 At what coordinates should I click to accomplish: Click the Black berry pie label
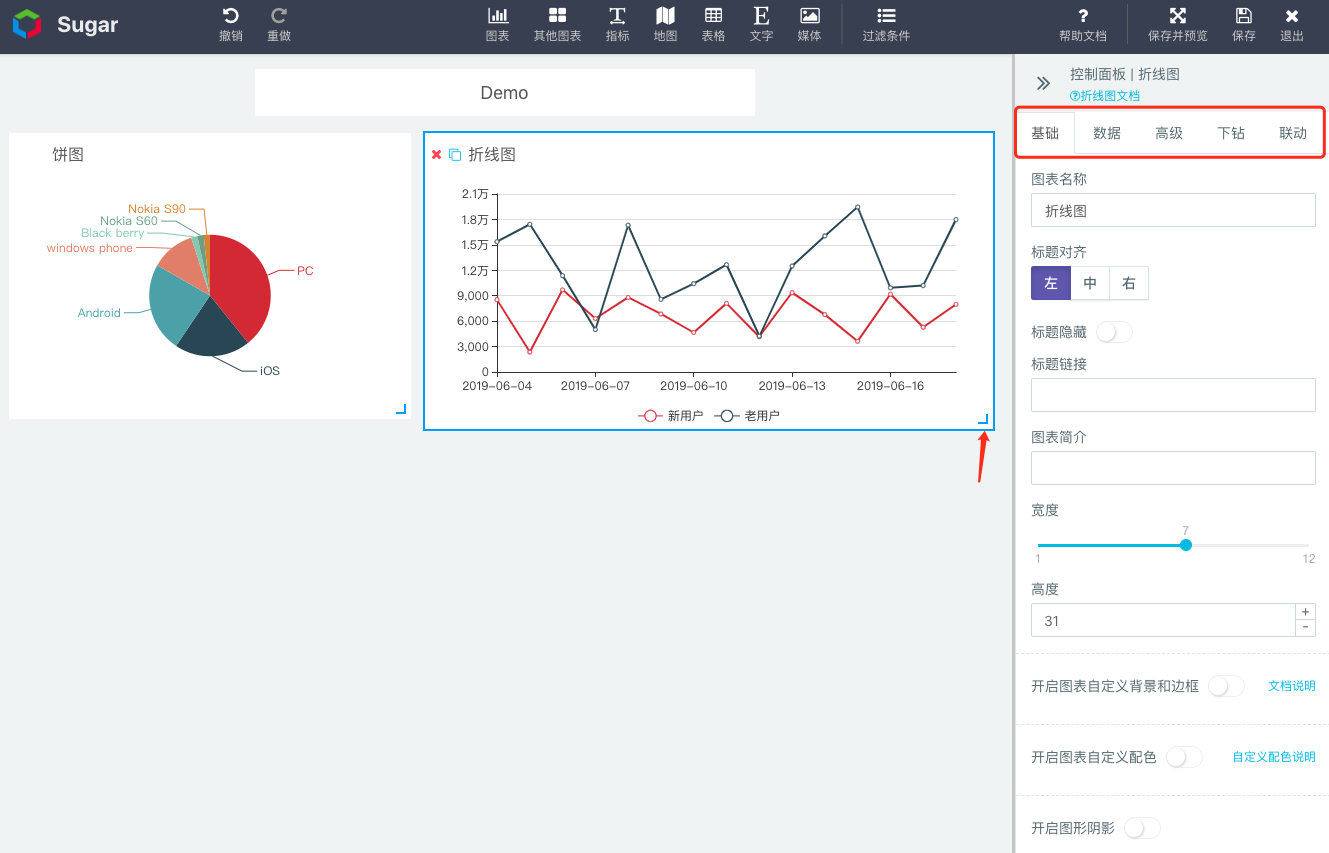113,233
